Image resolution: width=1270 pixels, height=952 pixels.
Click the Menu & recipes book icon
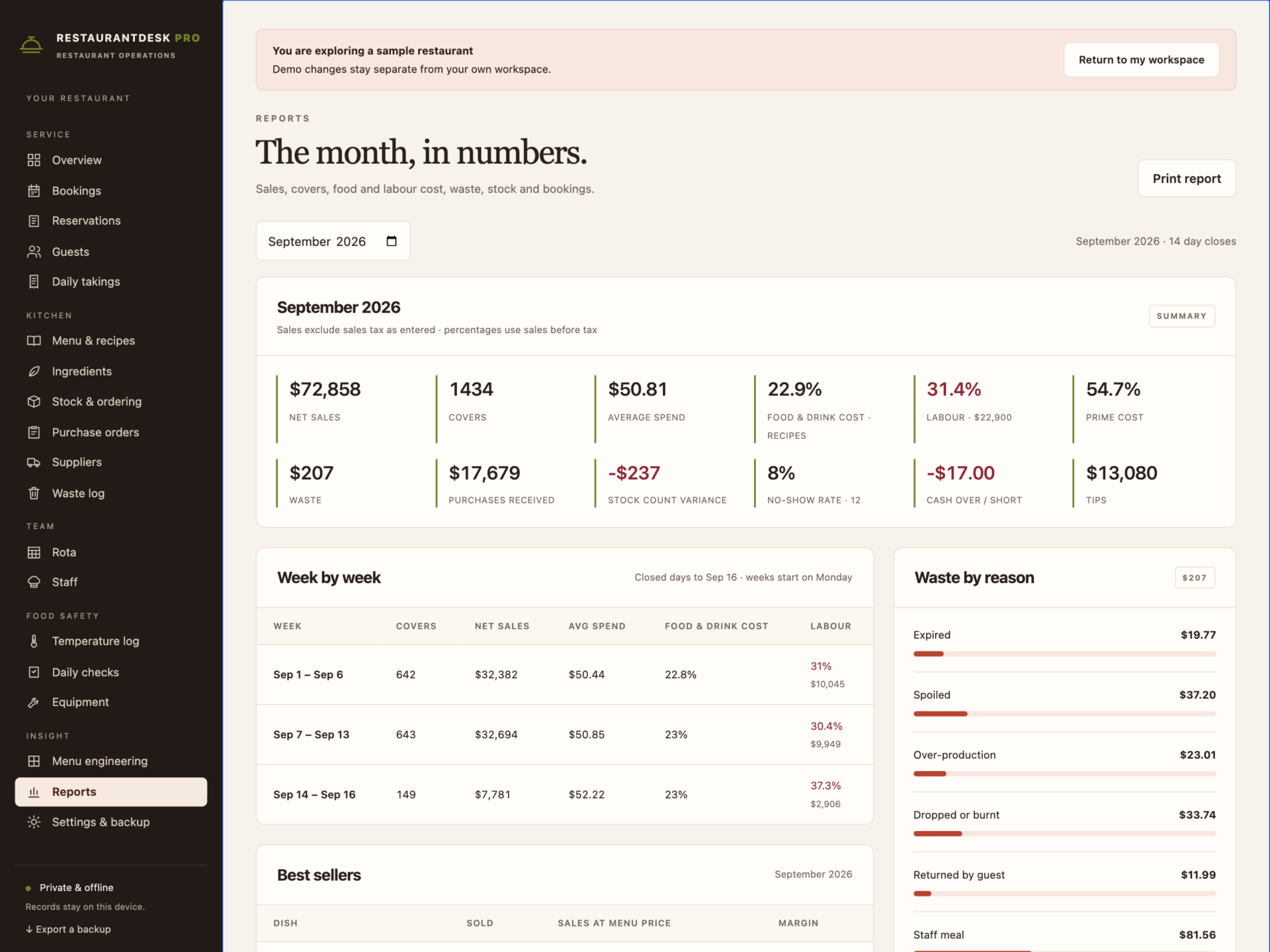click(34, 340)
